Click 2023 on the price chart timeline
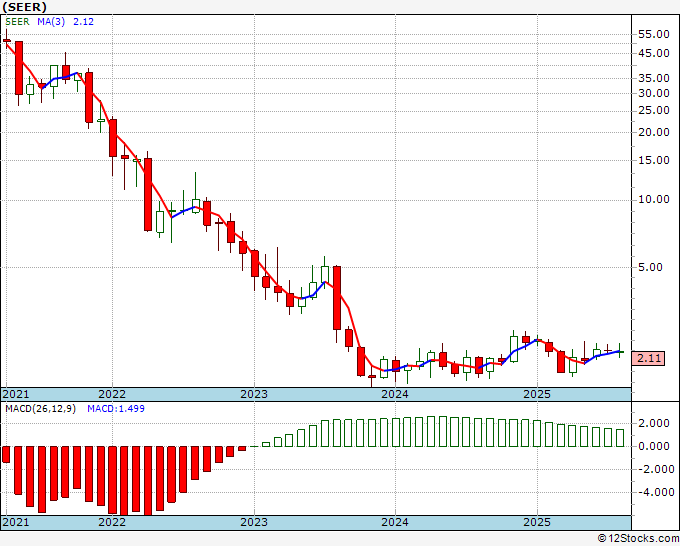This screenshot has width=680, height=546. tap(254, 394)
